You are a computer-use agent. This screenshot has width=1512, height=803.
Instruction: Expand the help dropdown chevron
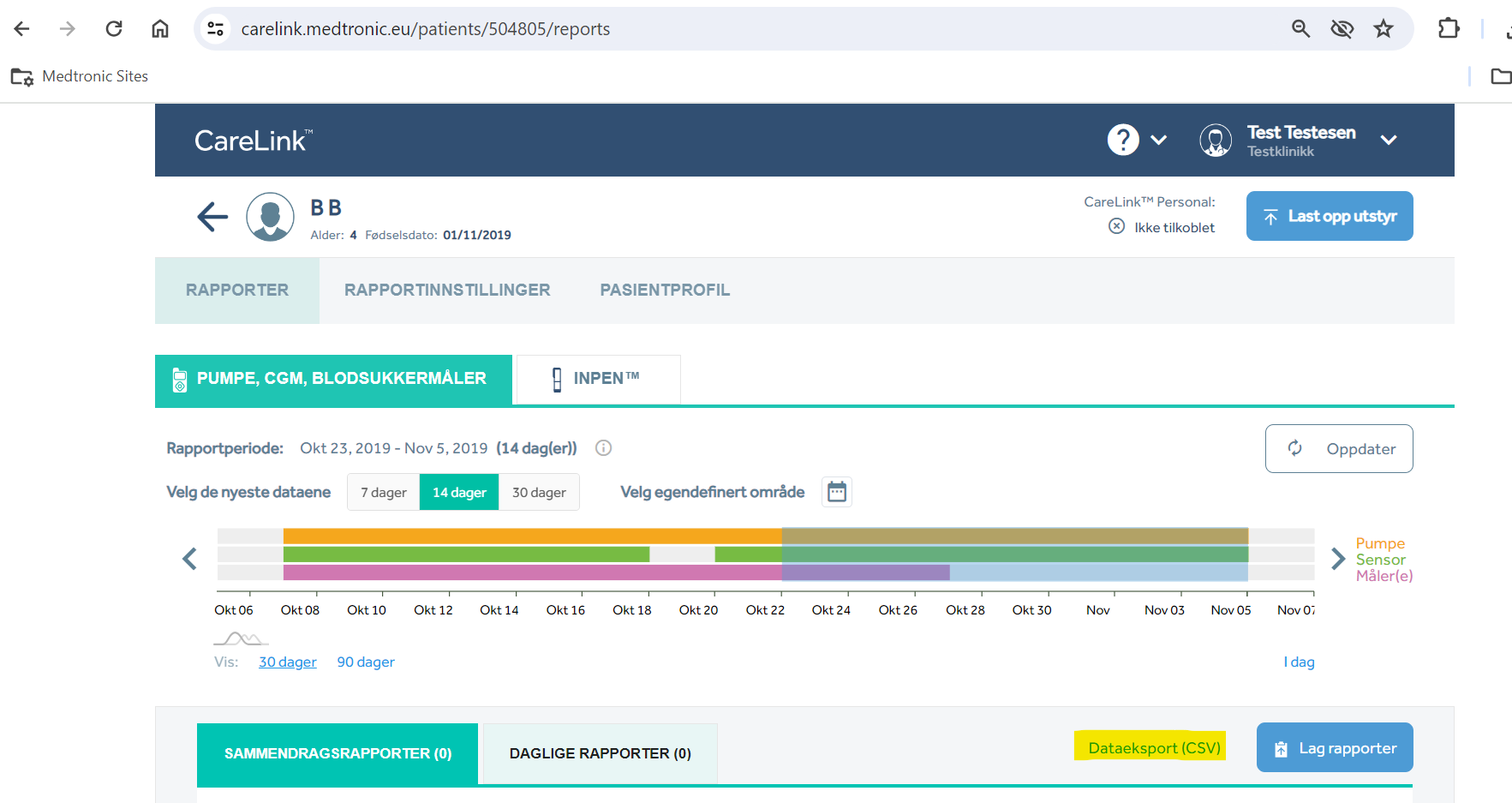click(1159, 140)
